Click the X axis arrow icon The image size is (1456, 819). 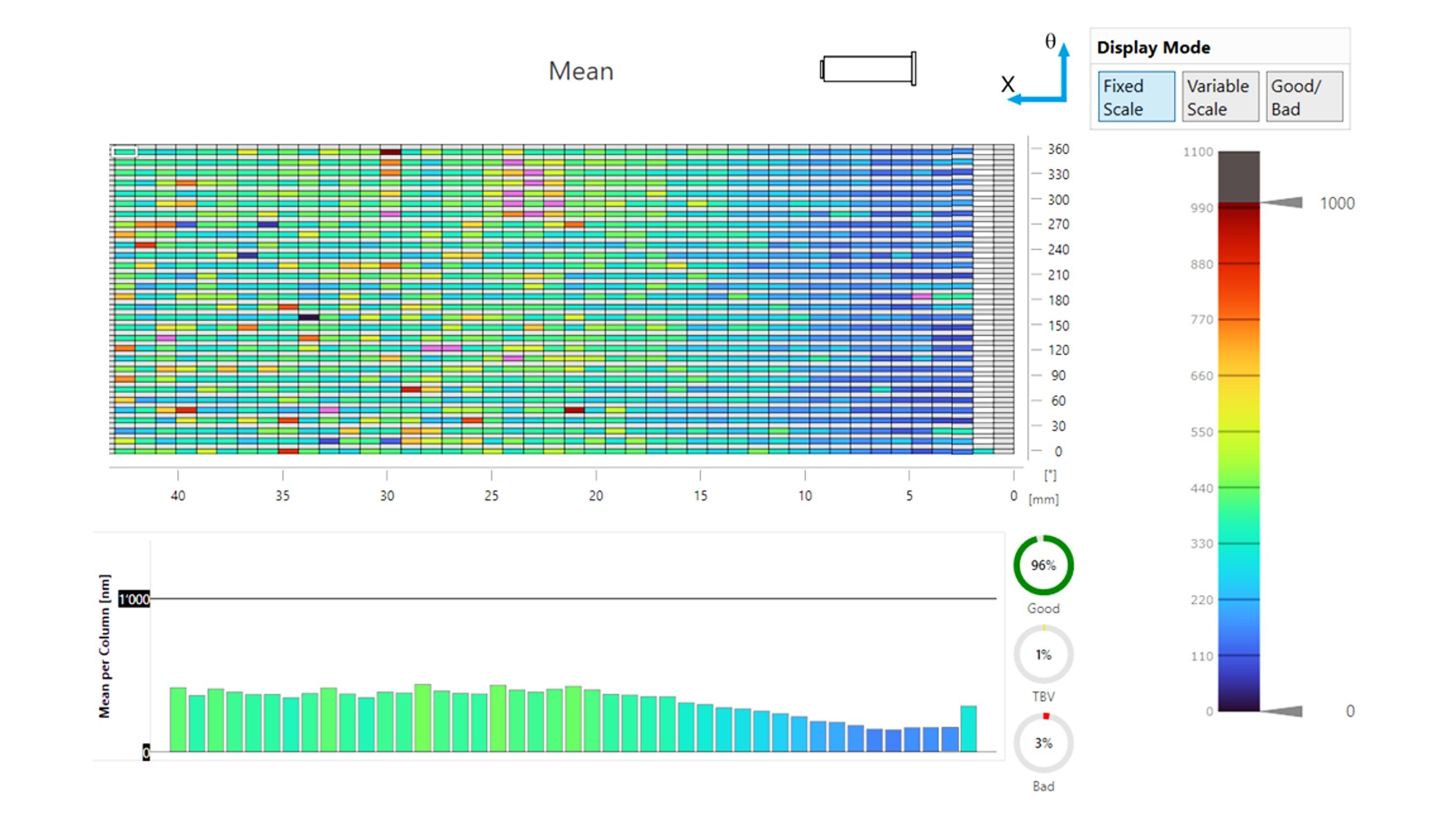(1035, 99)
